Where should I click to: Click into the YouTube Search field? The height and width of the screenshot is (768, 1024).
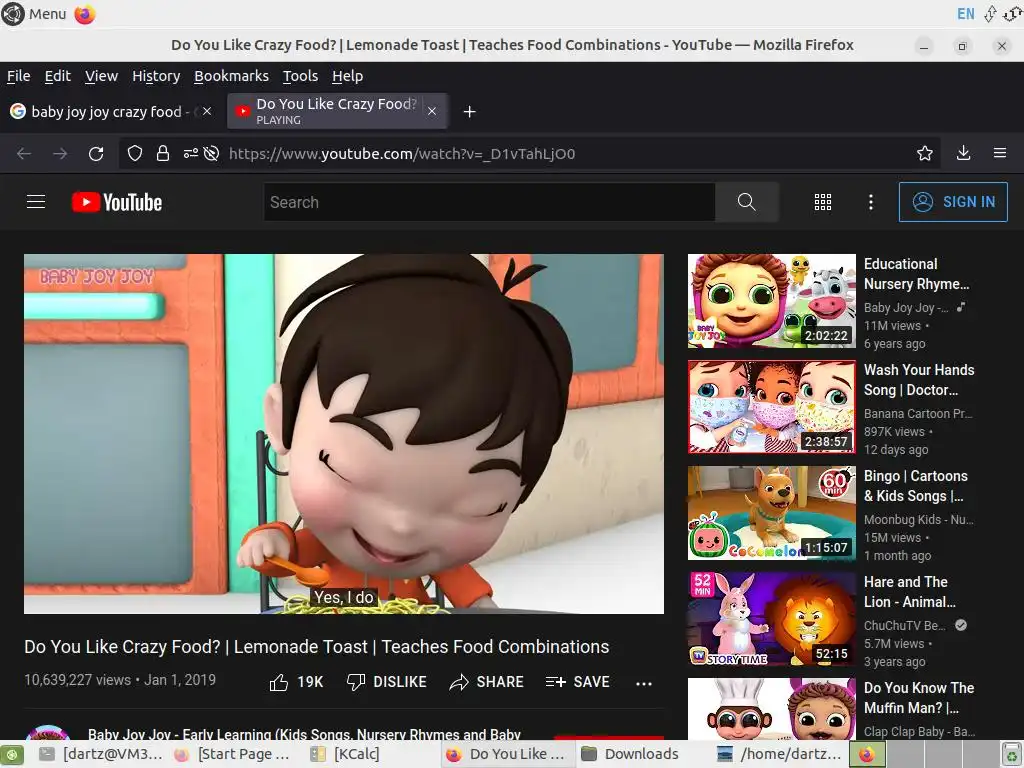click(489, 202)
